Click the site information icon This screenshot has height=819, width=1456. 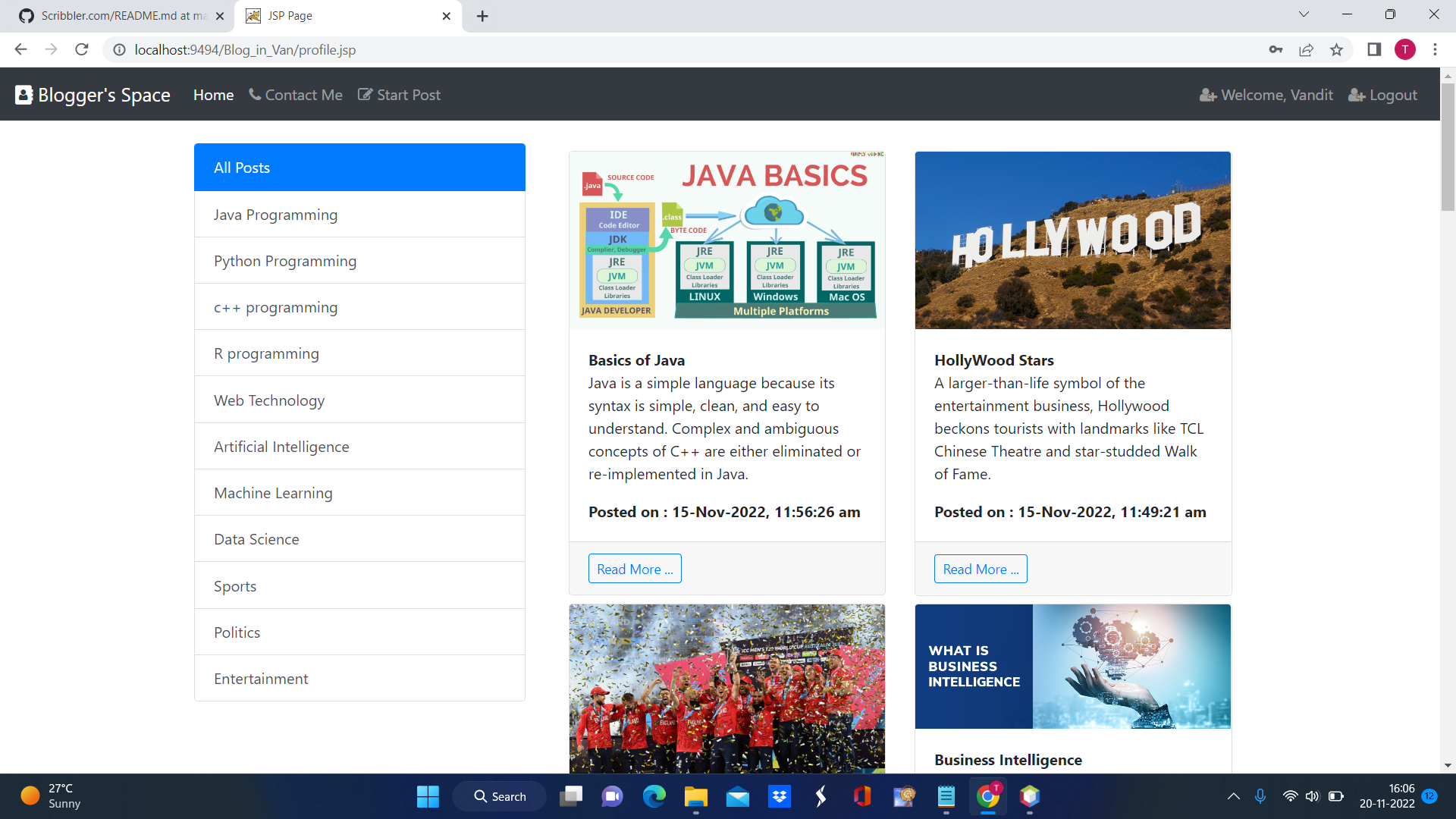point(119,49)
